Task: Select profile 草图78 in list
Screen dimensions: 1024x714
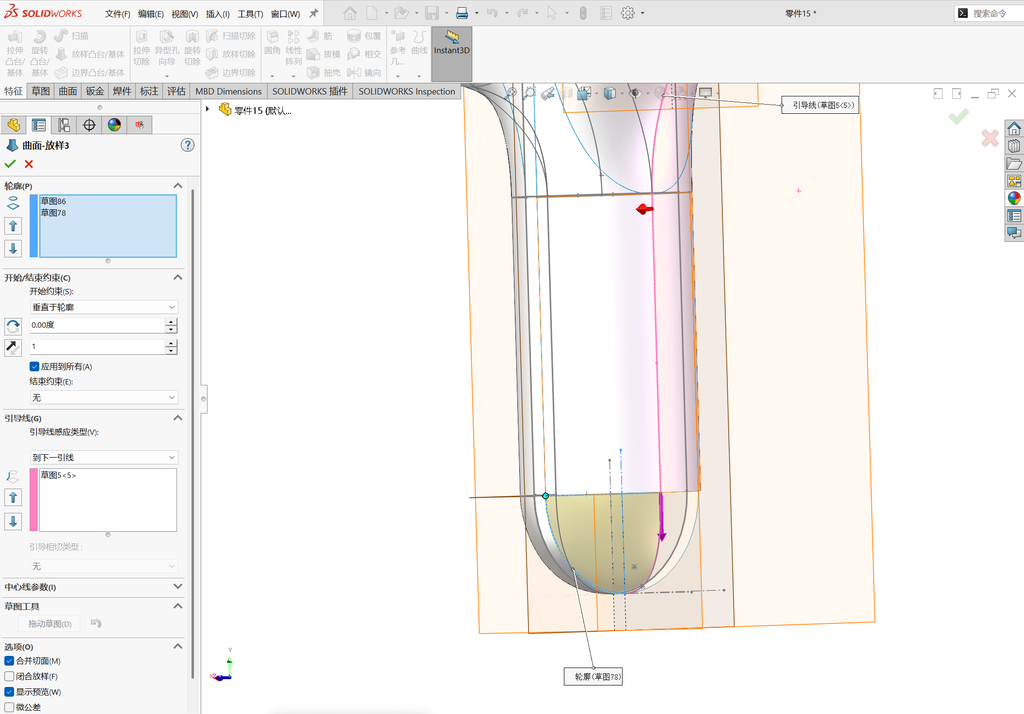Action: (x=54, y=213)
